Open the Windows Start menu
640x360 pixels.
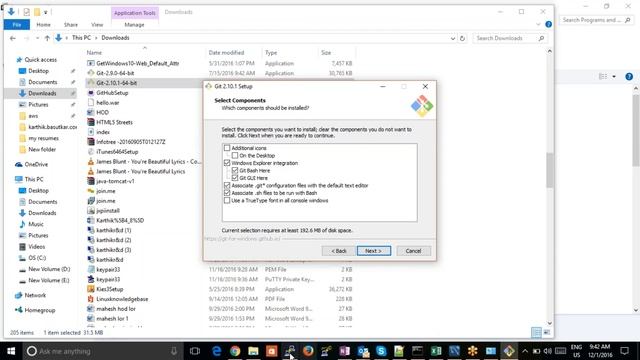[11, 351]
